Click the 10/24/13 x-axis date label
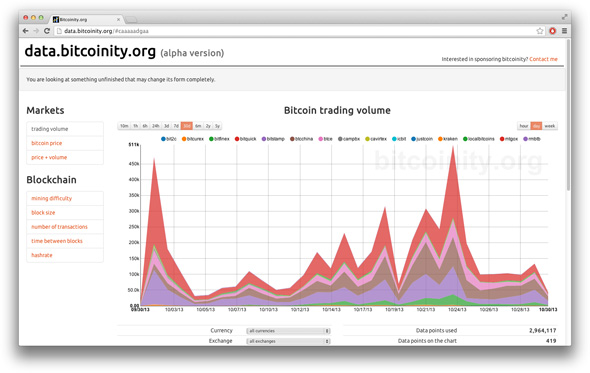This screenshot has height=373, width=590. [x=457, y=309]
